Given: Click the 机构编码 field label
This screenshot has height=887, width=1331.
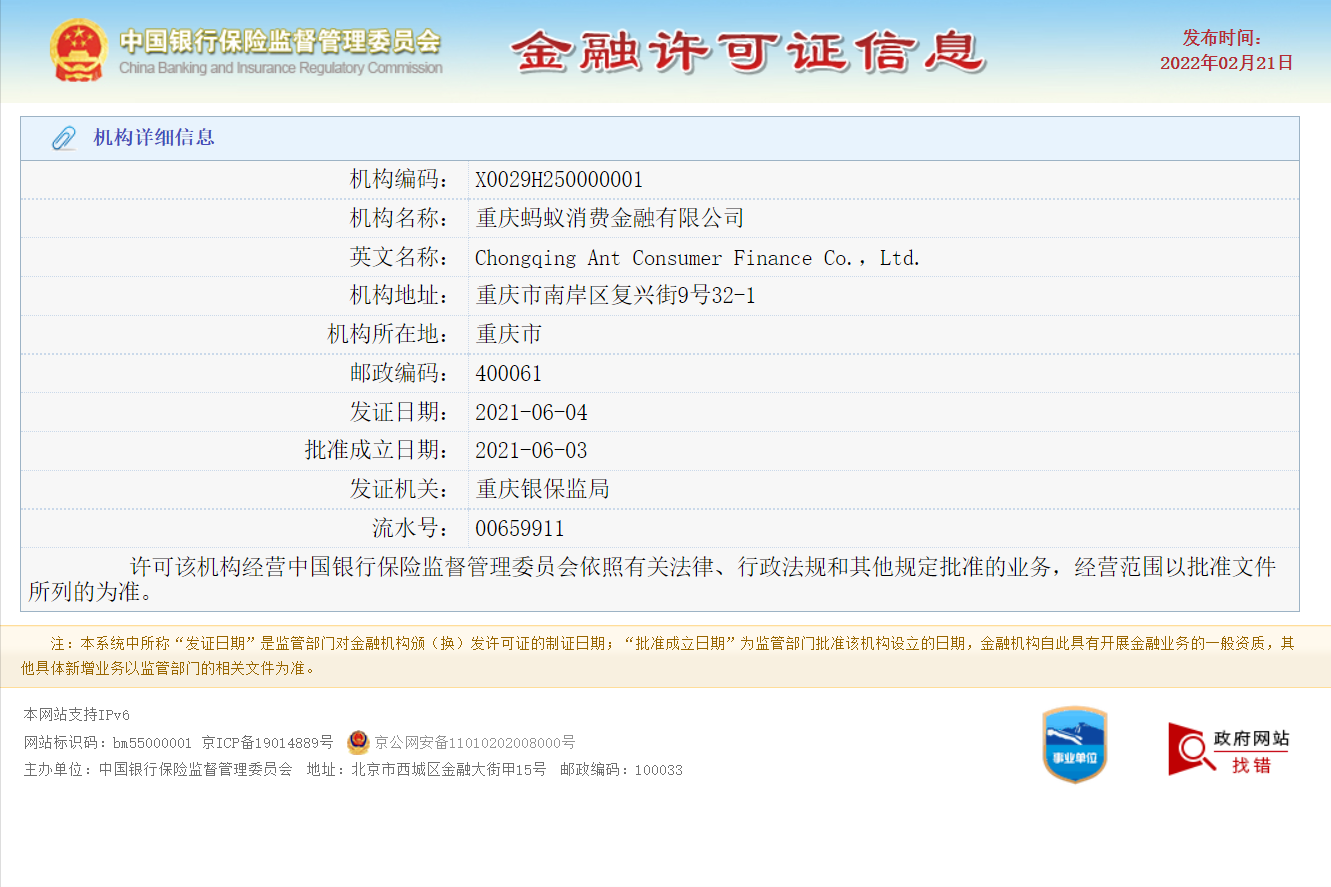Looking at the screenshot, I should [x=399, y=180].
